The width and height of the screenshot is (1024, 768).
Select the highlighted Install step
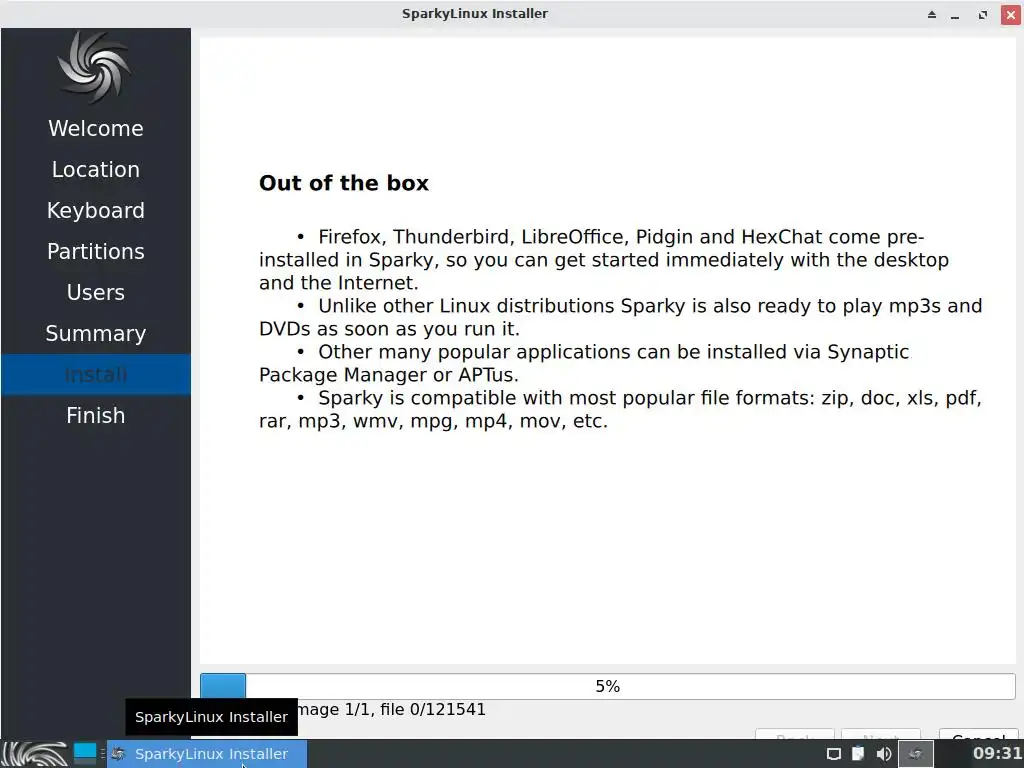(96, 375)
